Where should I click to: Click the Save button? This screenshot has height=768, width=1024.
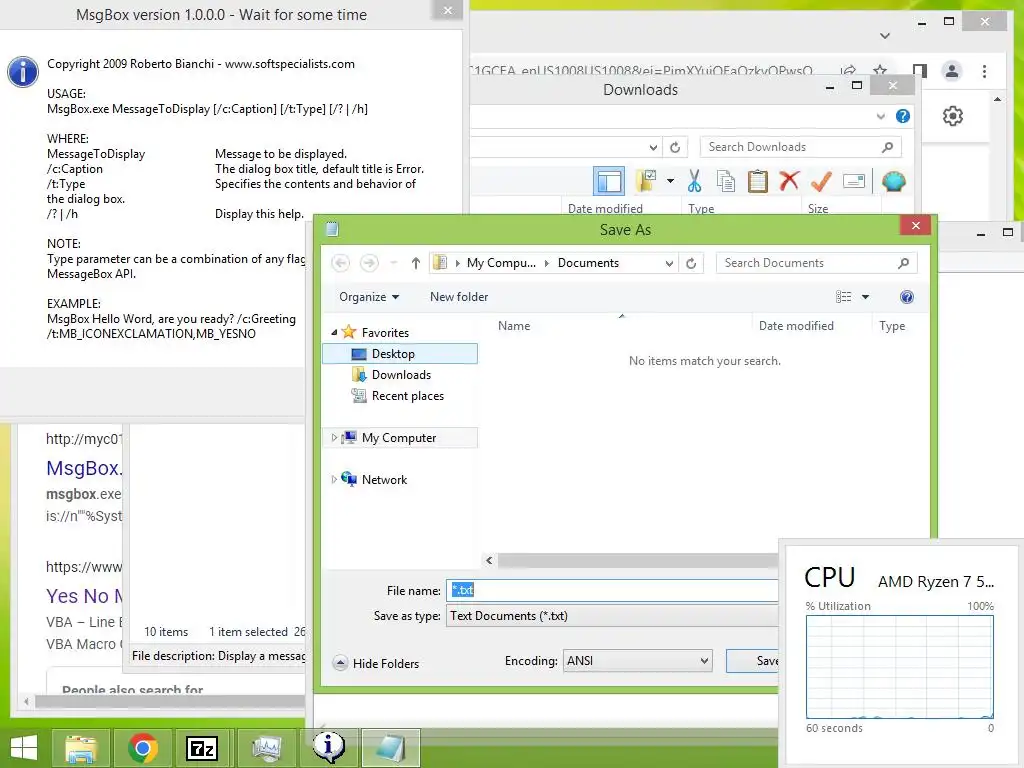tap(752, 661)
